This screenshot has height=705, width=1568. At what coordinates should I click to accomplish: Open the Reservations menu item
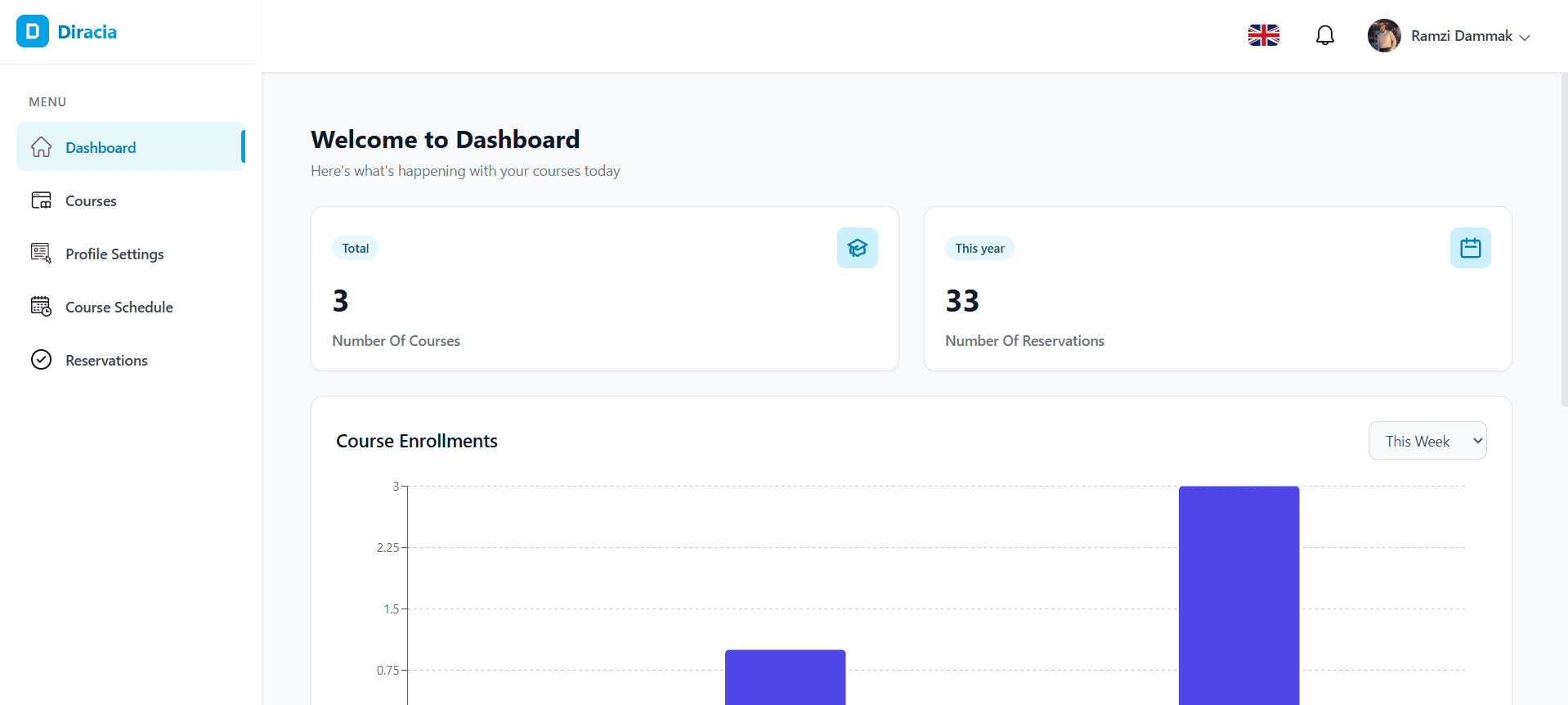point(131,360)
